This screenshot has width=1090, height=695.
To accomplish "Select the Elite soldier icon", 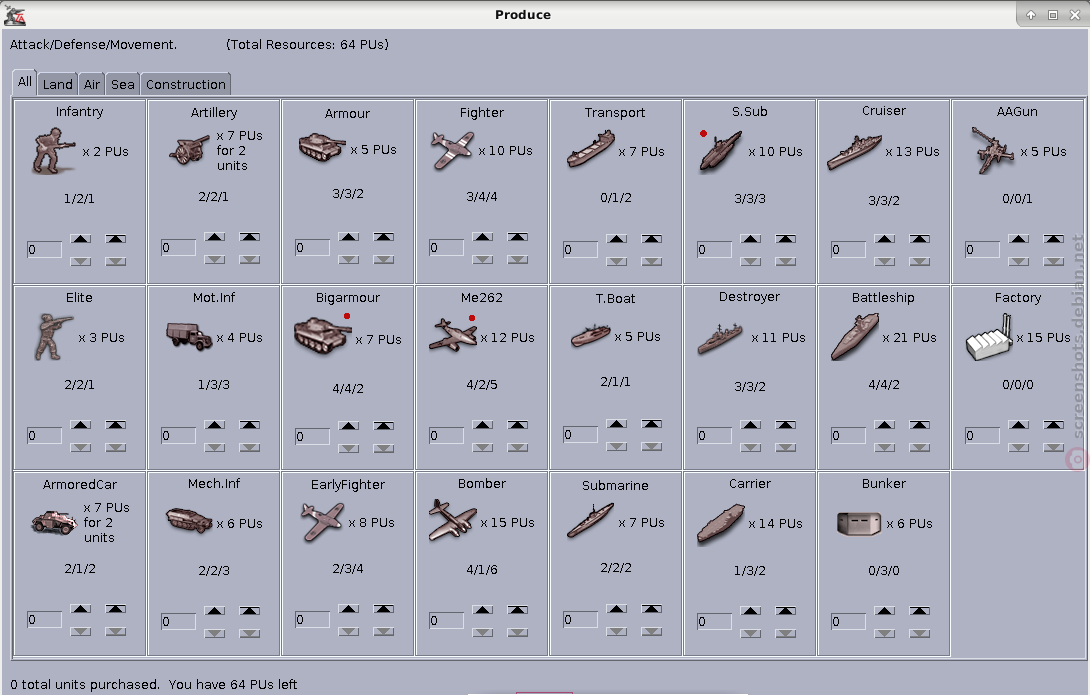I will pyautogui.click(x=54, y=337).
